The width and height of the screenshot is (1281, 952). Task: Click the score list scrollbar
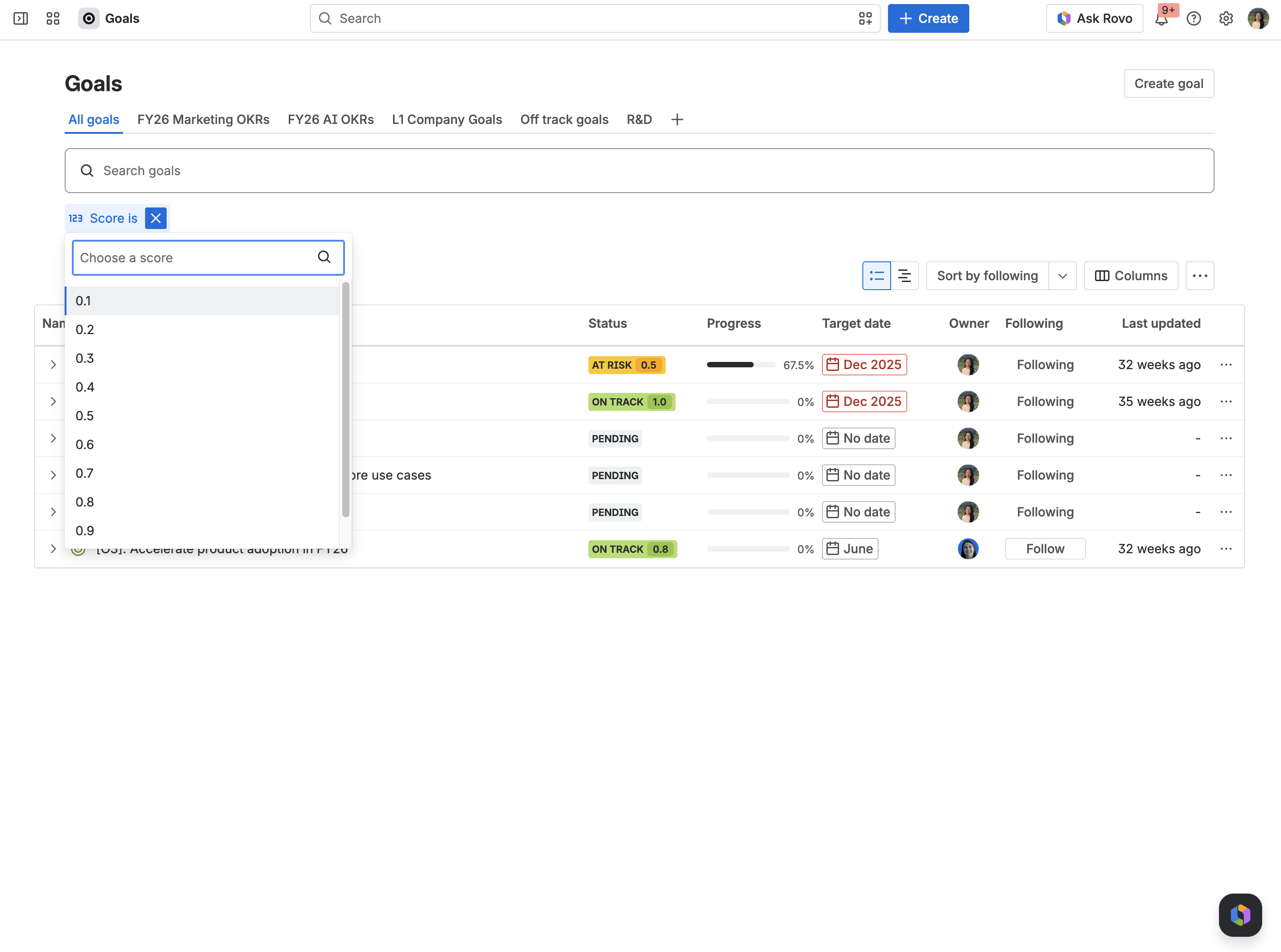click(346, 399)
